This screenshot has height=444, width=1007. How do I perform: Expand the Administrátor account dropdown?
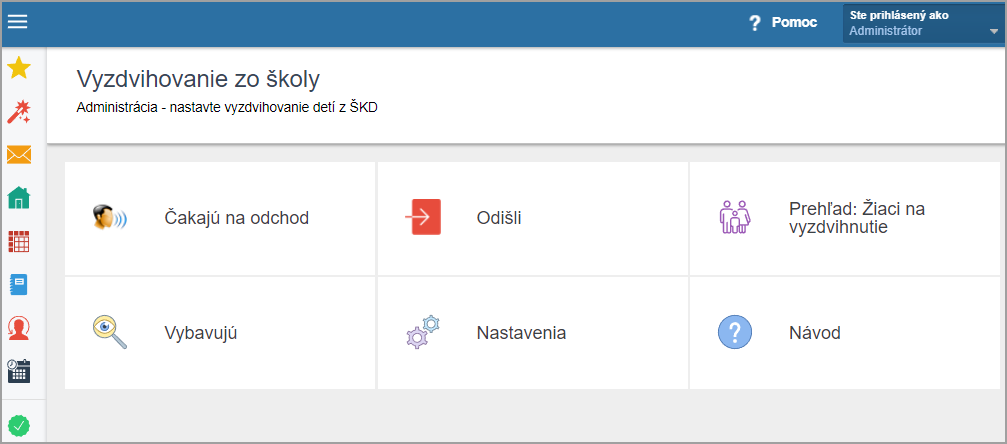click(x=924, y=24)
